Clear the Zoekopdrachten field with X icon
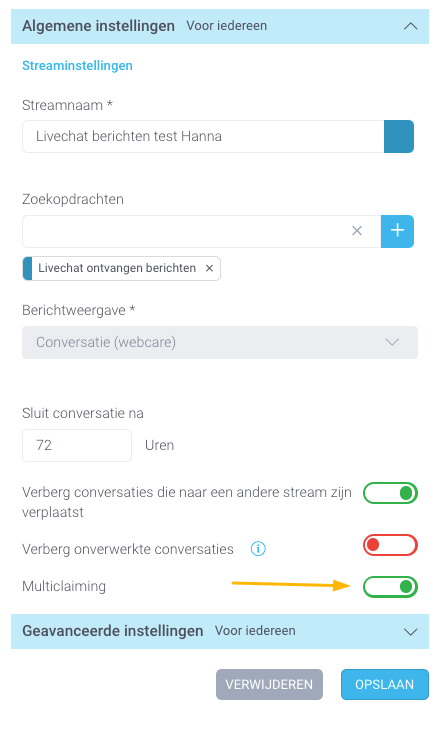Image resolution: width=439 pixels, height=730 pixels. click(x=357, y=231)
